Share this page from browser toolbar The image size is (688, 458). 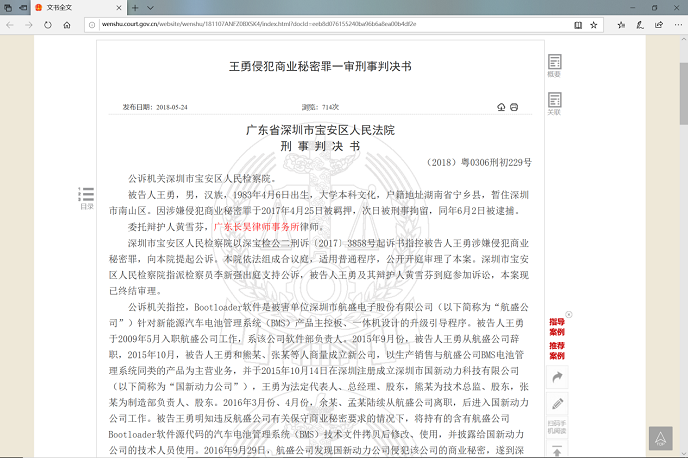coord(659,25)
